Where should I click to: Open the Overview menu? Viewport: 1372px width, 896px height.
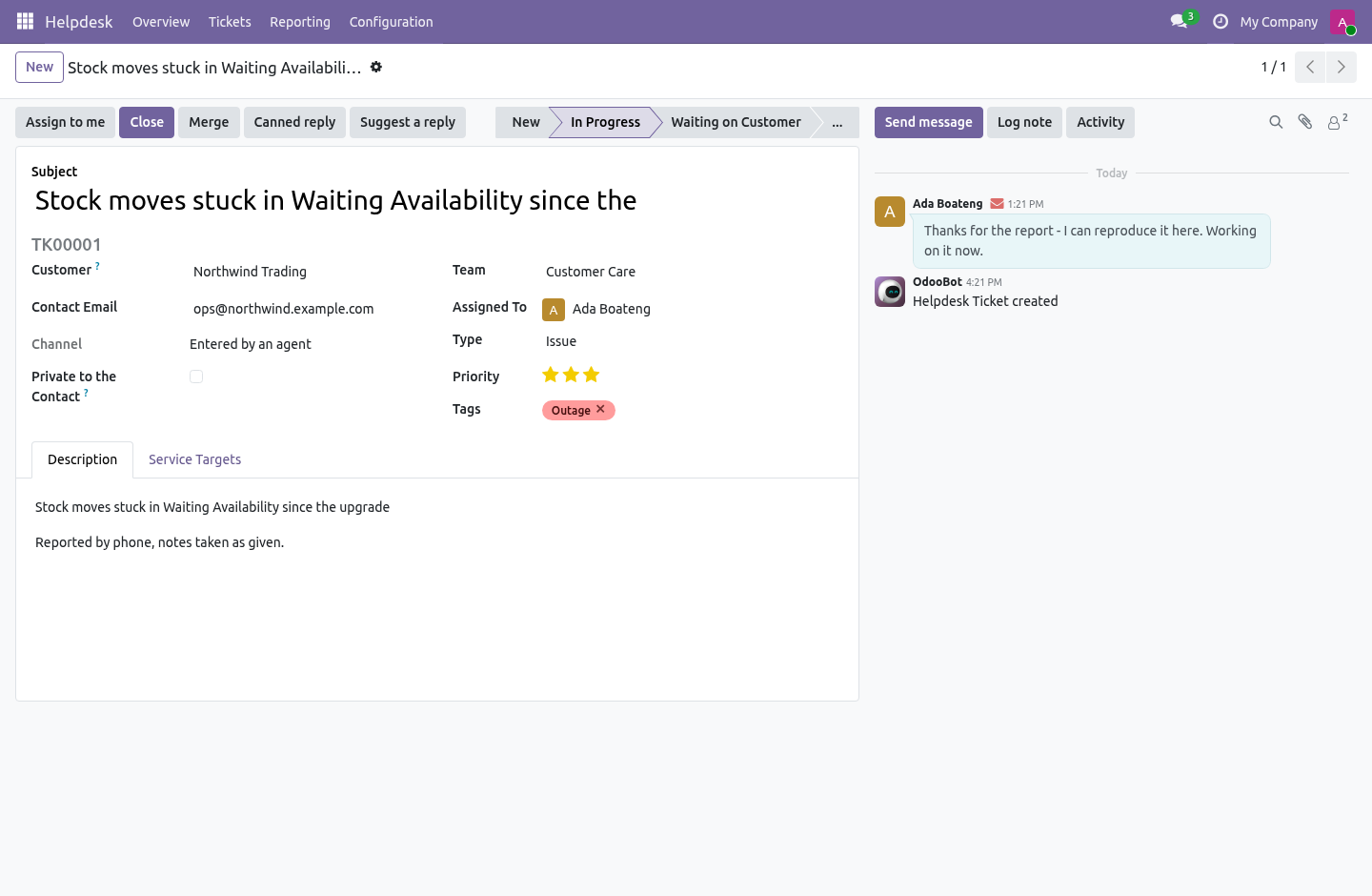pyautogui.click(x=161, y=22)
